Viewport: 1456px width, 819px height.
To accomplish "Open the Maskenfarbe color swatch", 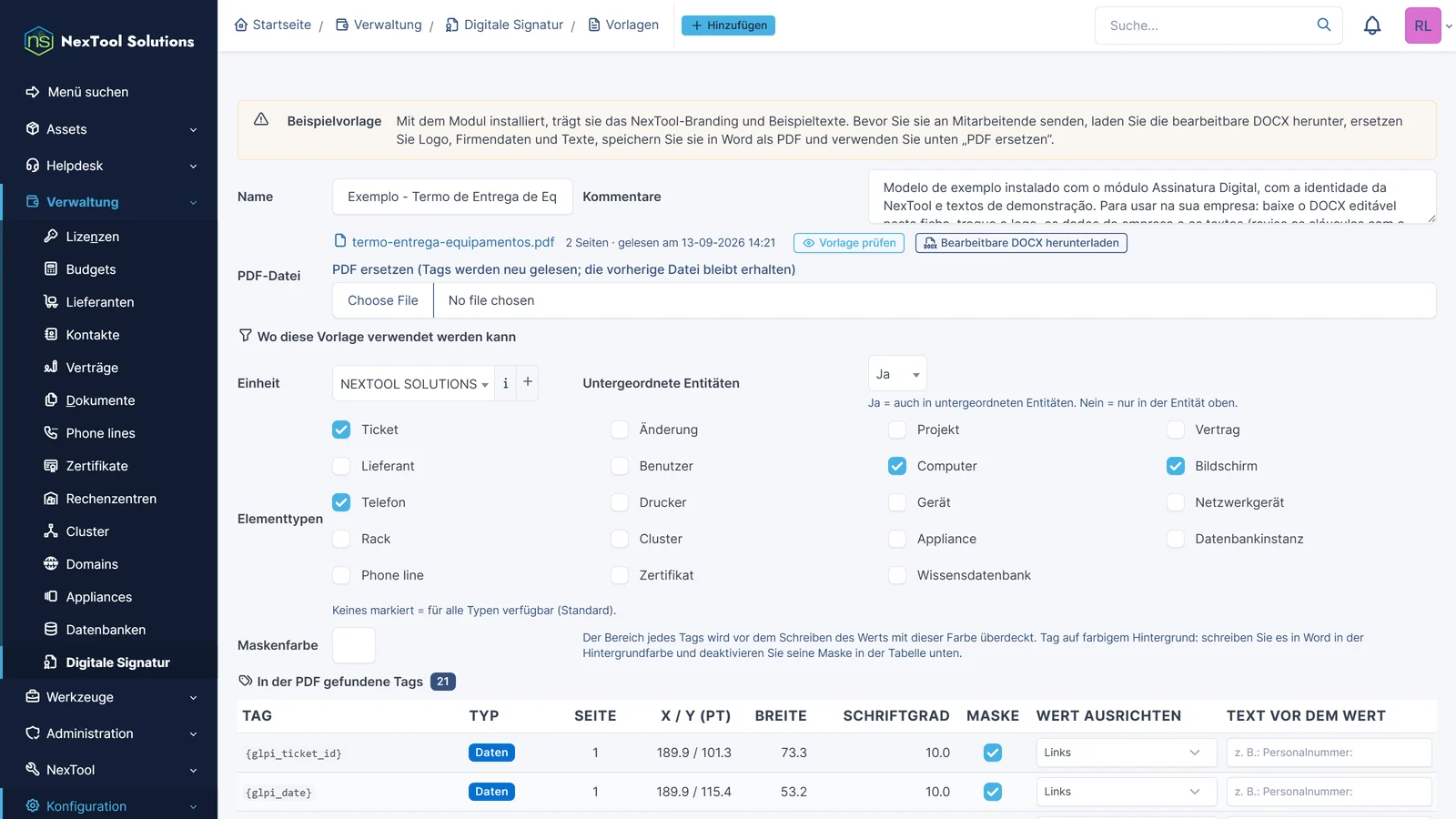I will 354,645.
